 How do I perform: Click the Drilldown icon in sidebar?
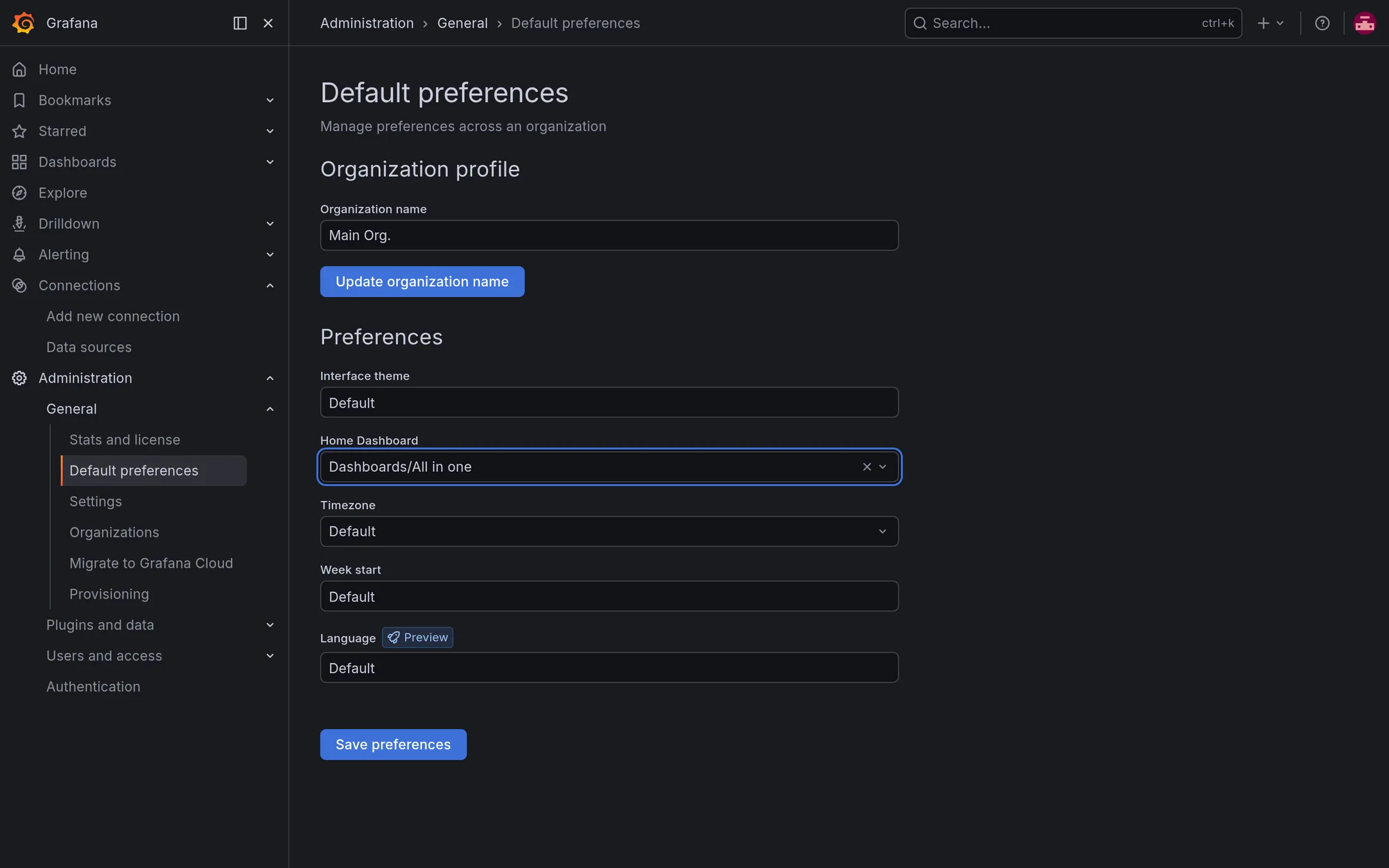(19, 224)
